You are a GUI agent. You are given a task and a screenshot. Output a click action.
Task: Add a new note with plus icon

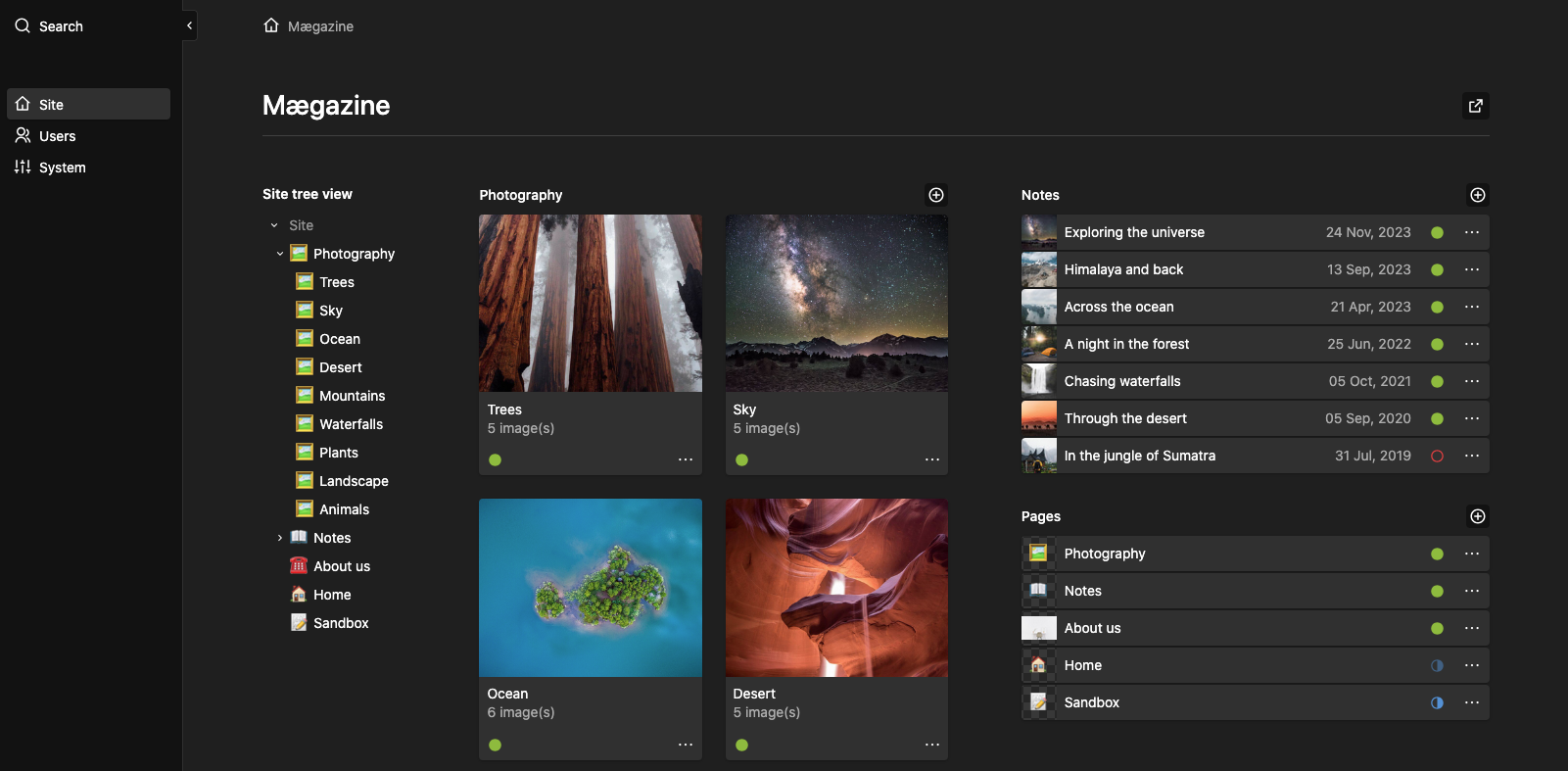click(x=1477, y=195)
